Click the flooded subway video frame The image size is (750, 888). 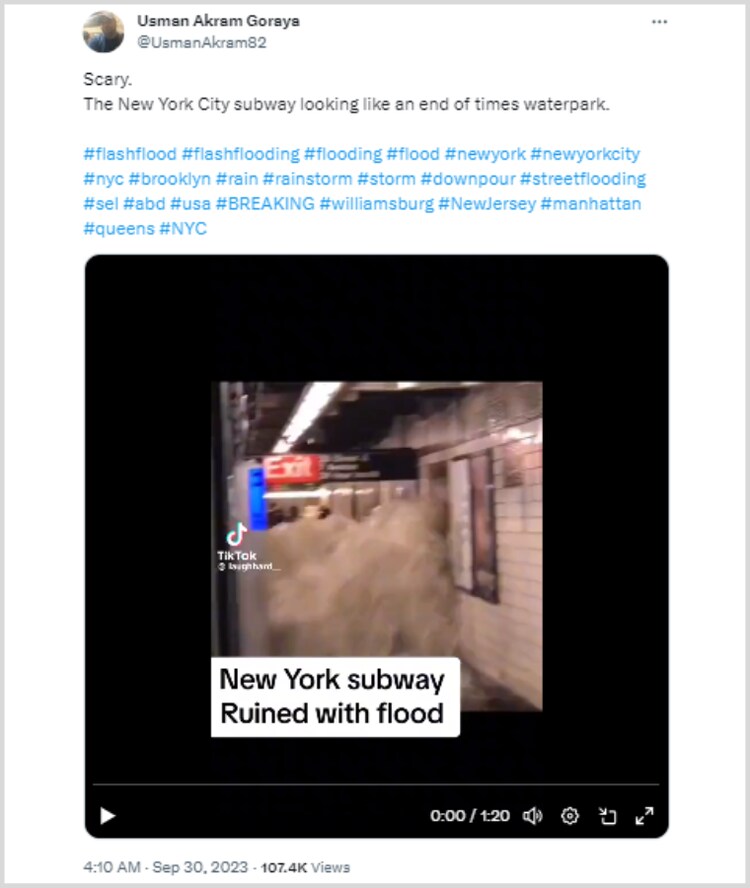tap(377, 547)
